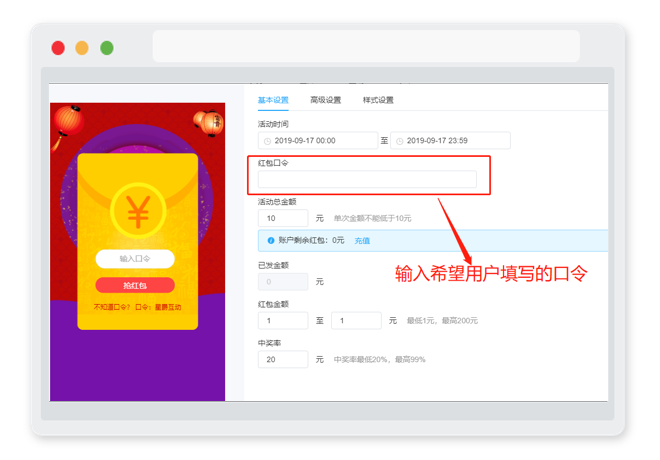Click the 账户剩余红包: 0元 text
Viewport: 660px width, 460px height.
point(311,240)
